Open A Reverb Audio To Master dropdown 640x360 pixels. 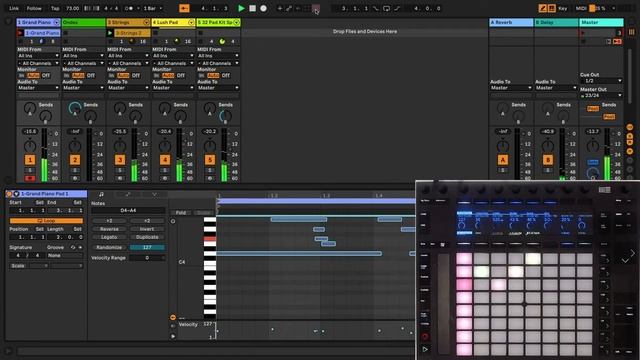(x=511, y=88)
